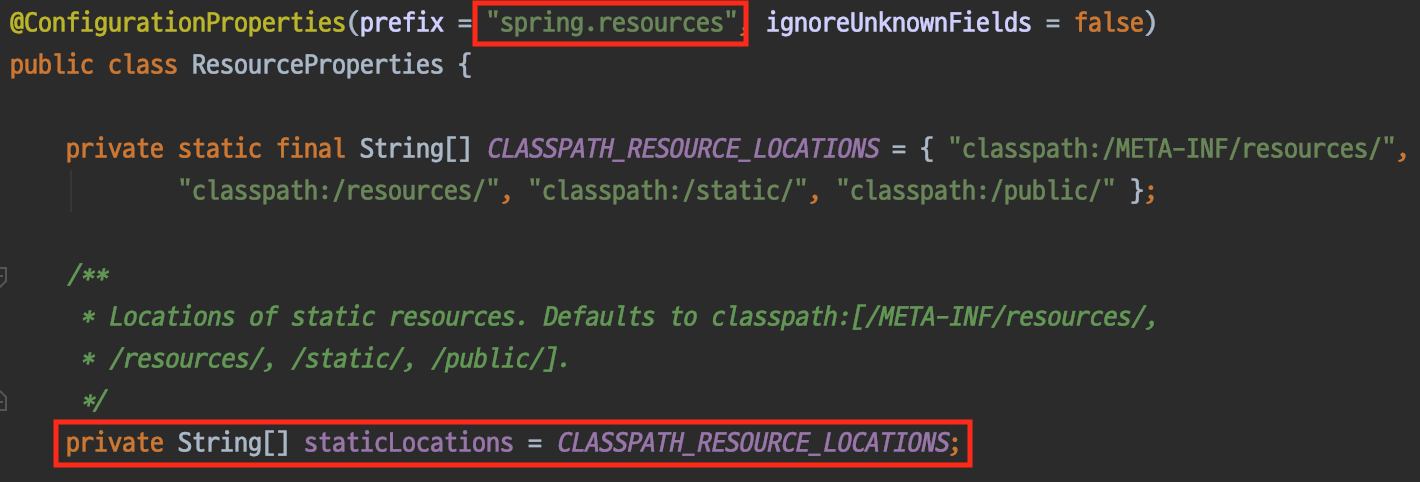Click the false value in the annotation
This screenshot has width=1420, height=482.
(x=1109, y=22)
